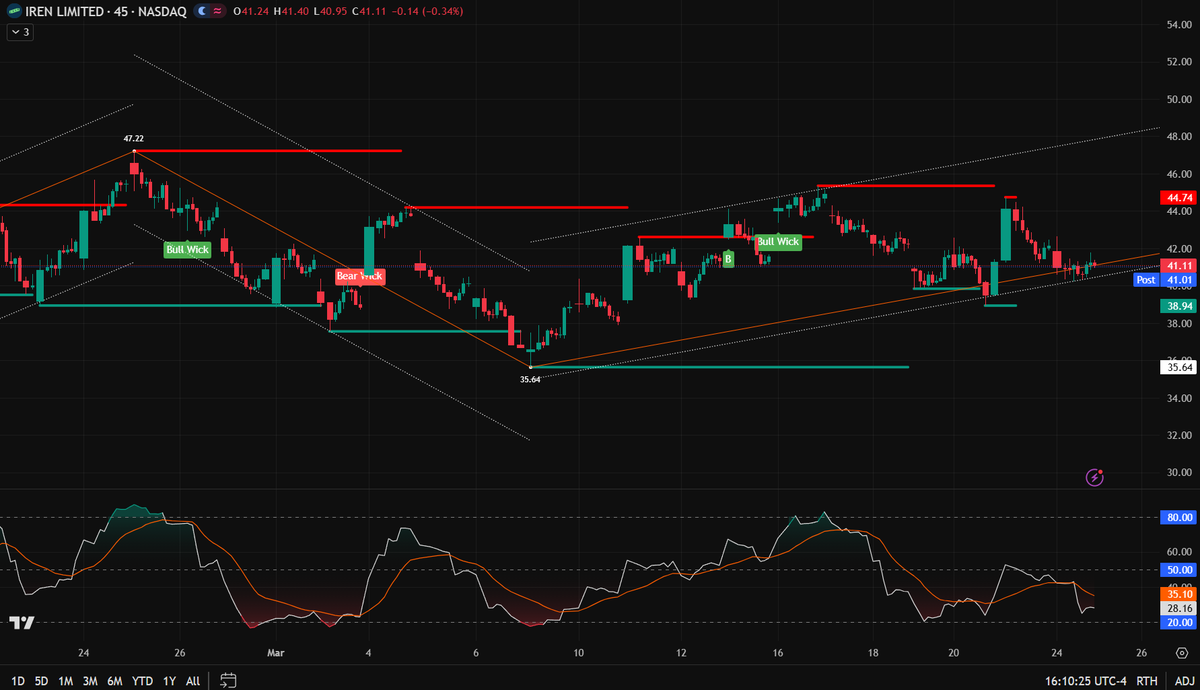The height and width of the screenshot is (690, 1200).
Task: Select the 5D time range
Action: click(x=41, y=681)
